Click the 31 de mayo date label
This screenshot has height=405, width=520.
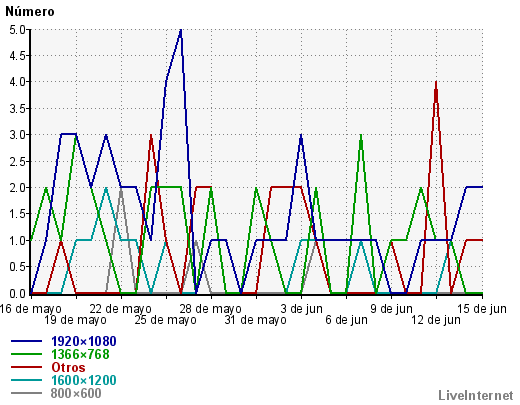256,320
